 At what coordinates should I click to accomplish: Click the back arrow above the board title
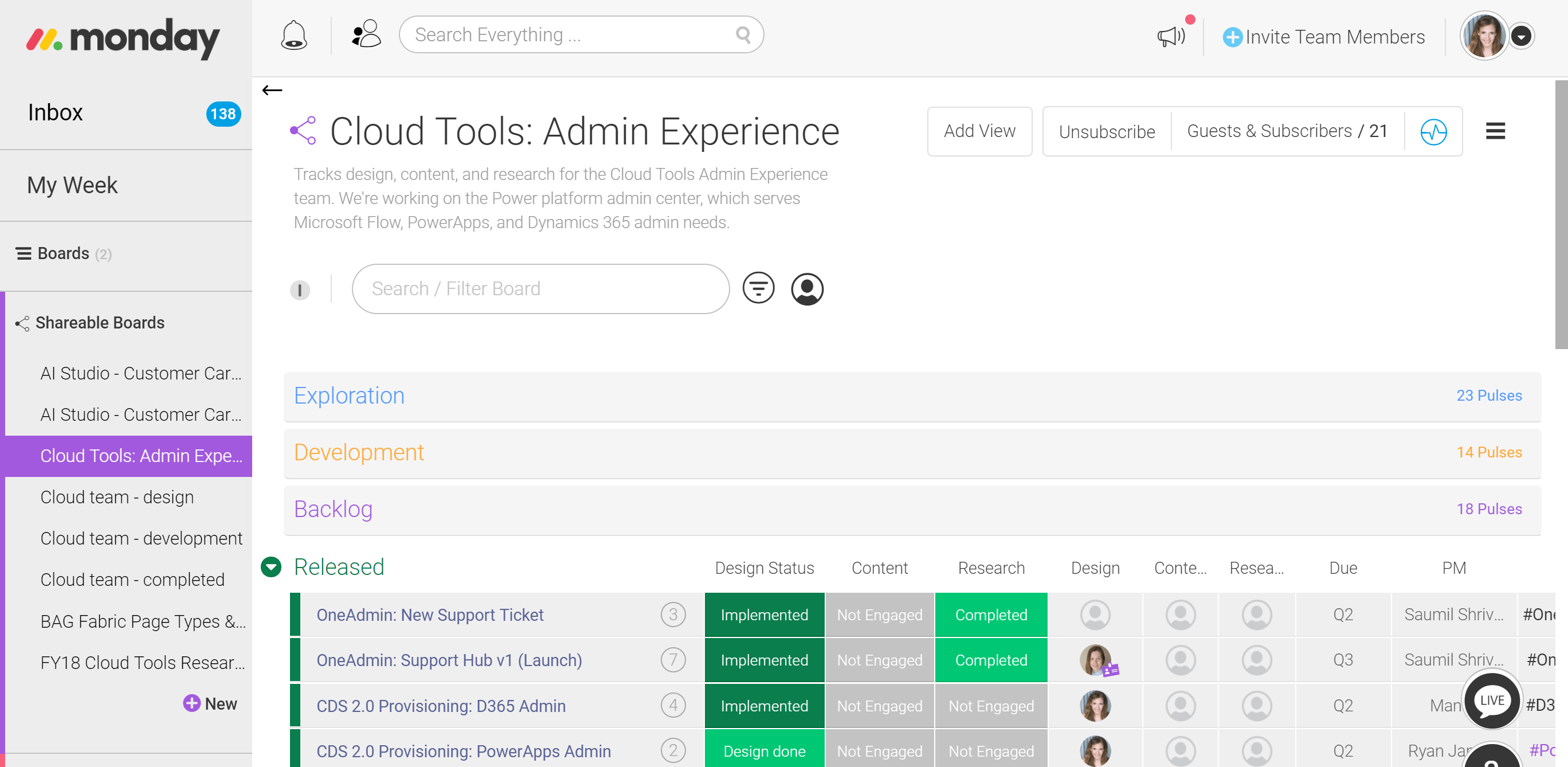pyautogui.click(x=272, y=91)
